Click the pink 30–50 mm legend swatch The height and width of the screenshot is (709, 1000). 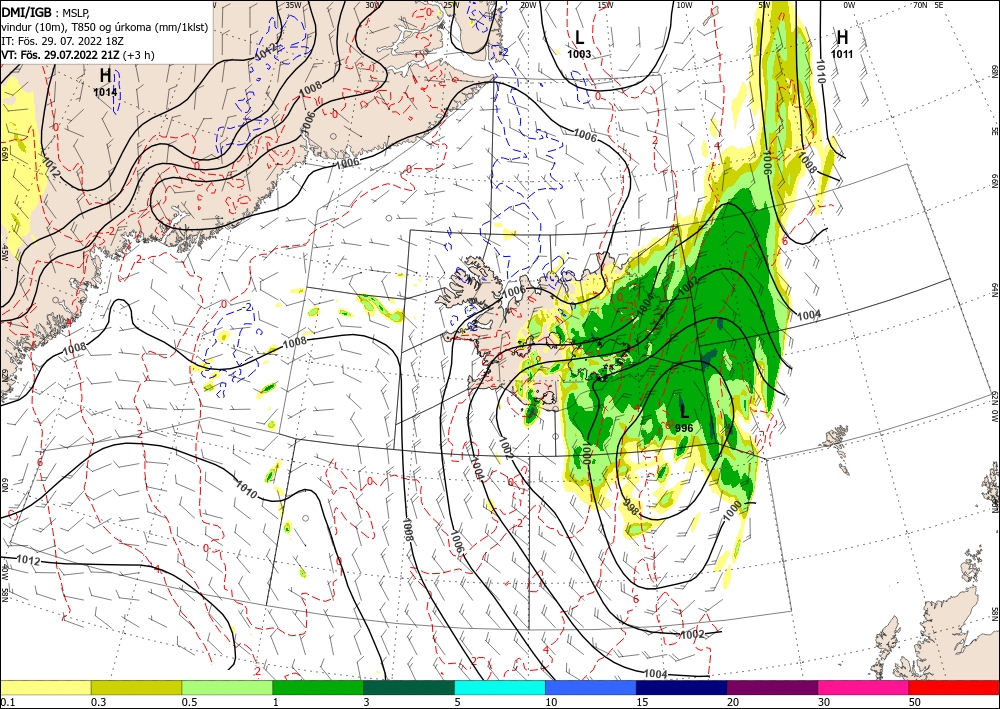point(864,687)
